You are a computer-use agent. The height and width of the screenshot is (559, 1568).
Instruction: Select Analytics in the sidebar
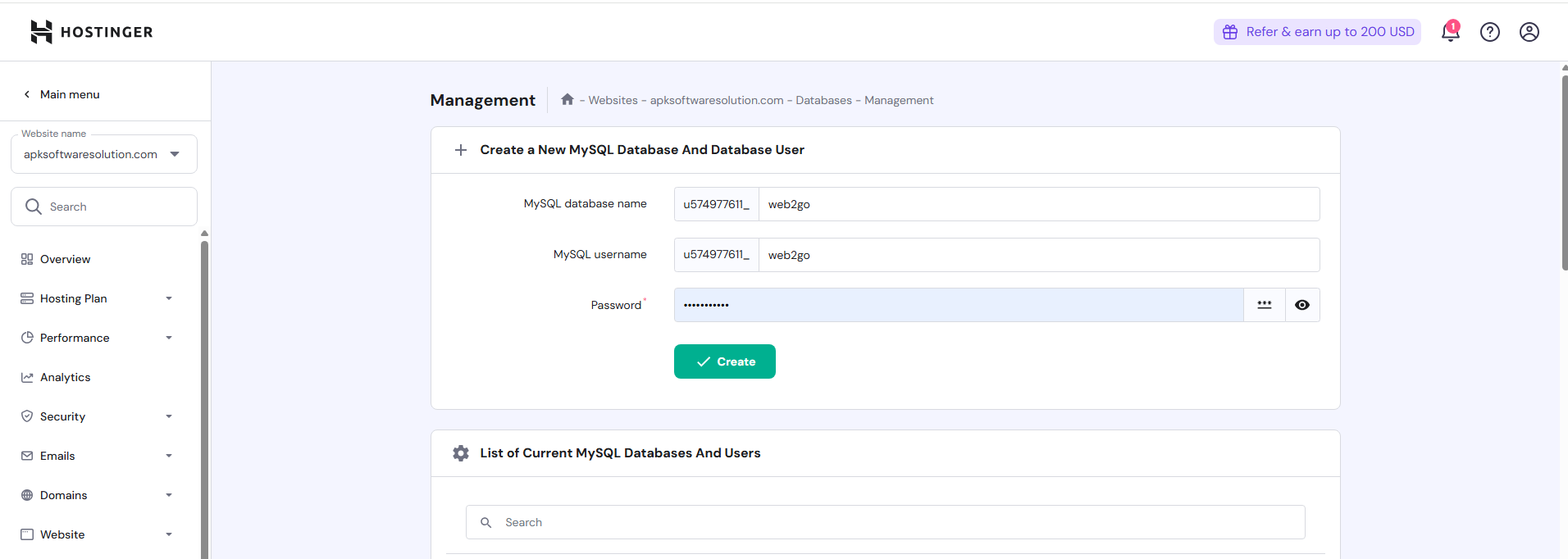tap(65, 377)
